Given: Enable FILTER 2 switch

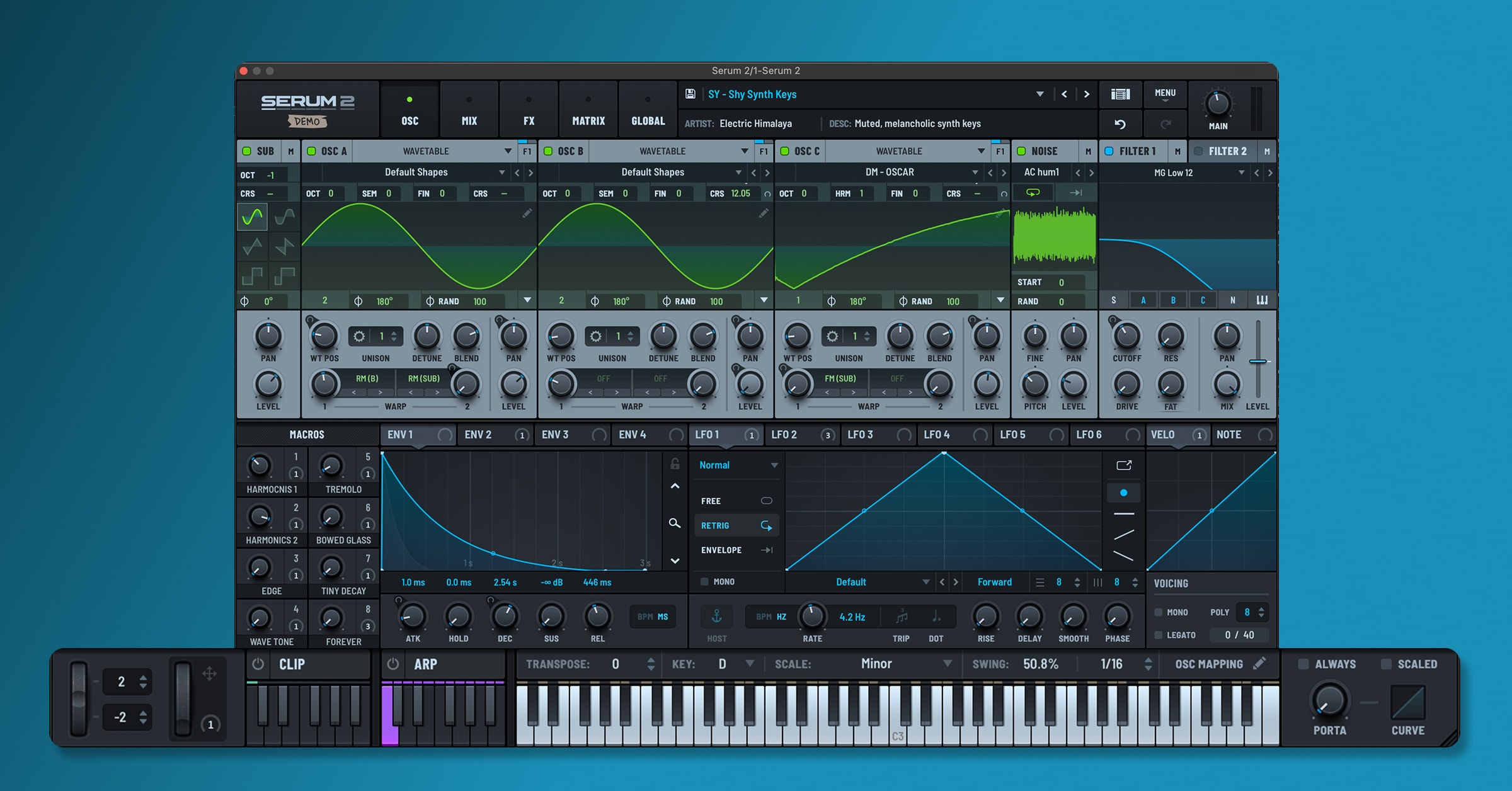Looking at the screenshot, I should pyautogui.click(x=1198, y=151).
